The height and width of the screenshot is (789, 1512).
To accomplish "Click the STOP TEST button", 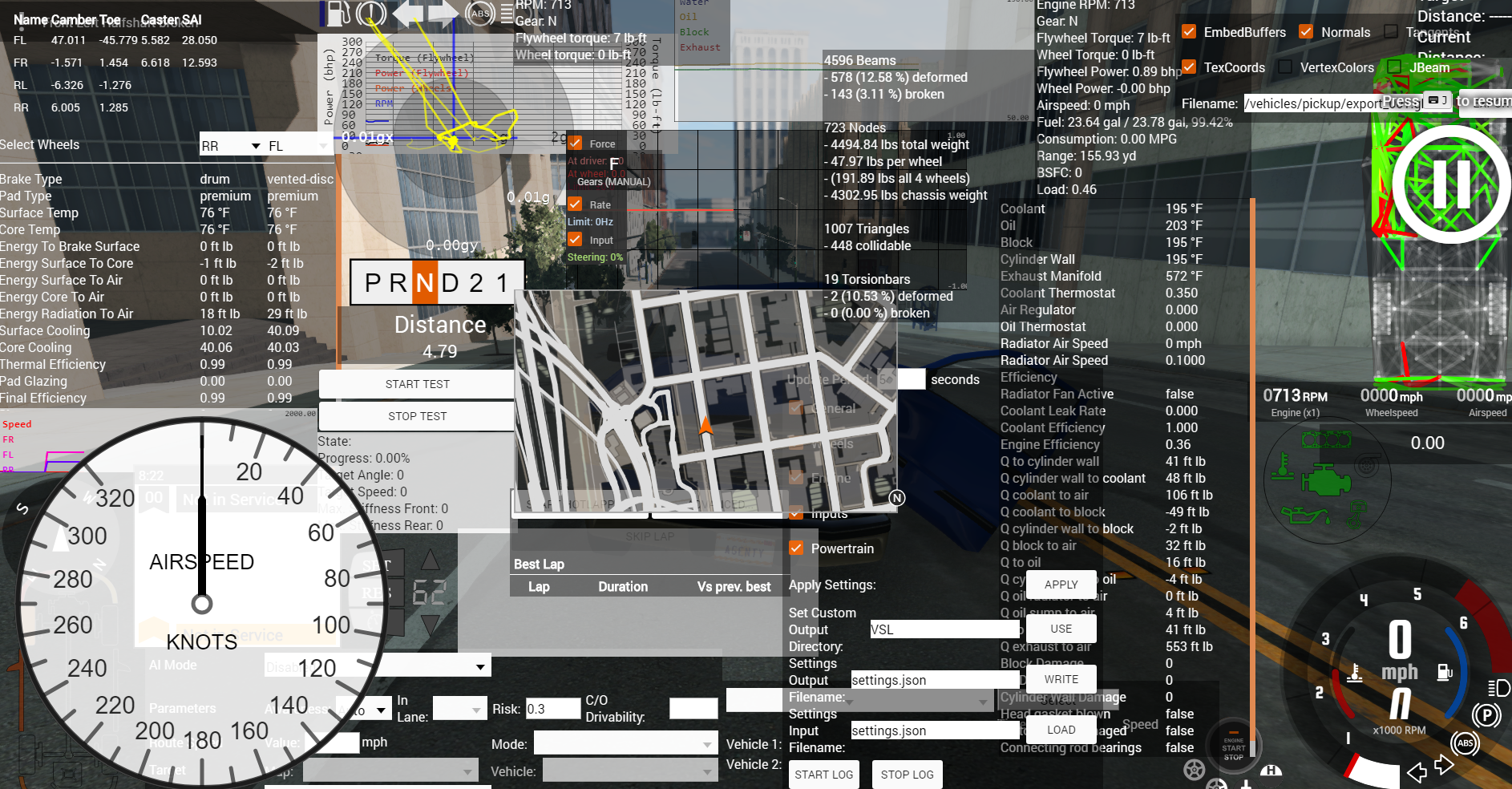I will click(x=417, y=416).
